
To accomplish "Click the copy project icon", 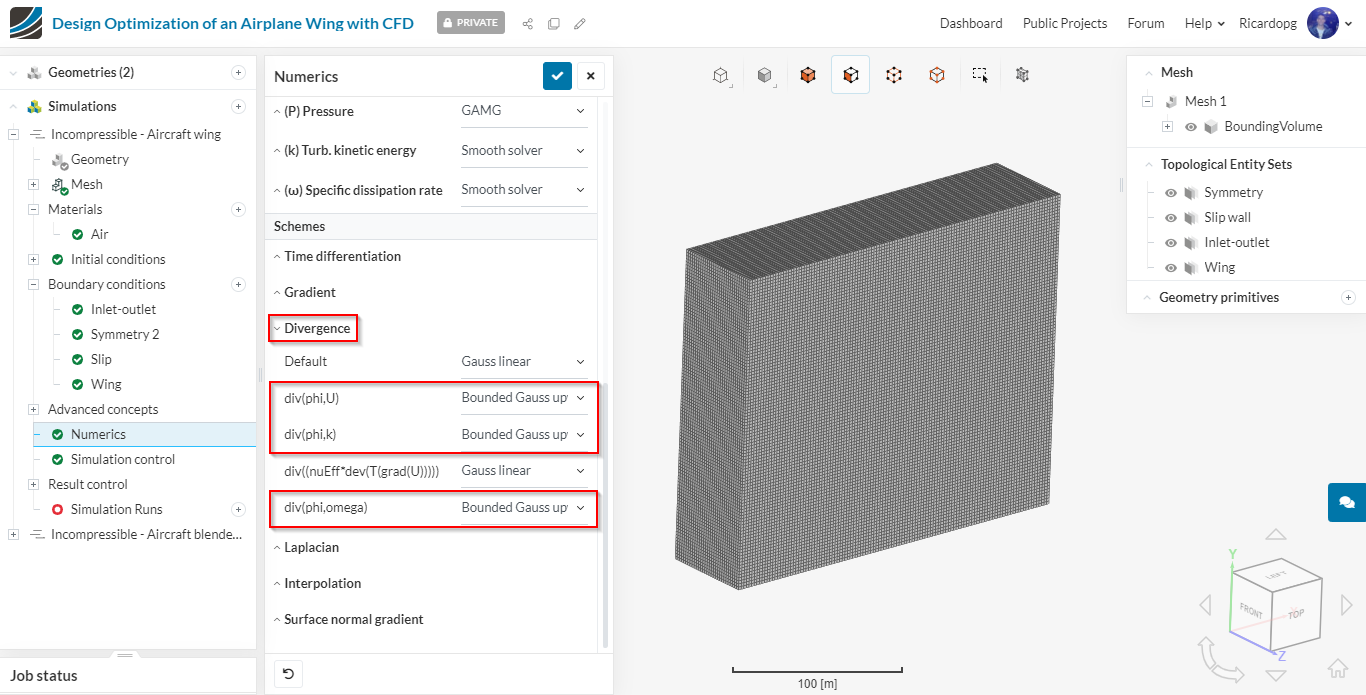I will tap(553, 23).
